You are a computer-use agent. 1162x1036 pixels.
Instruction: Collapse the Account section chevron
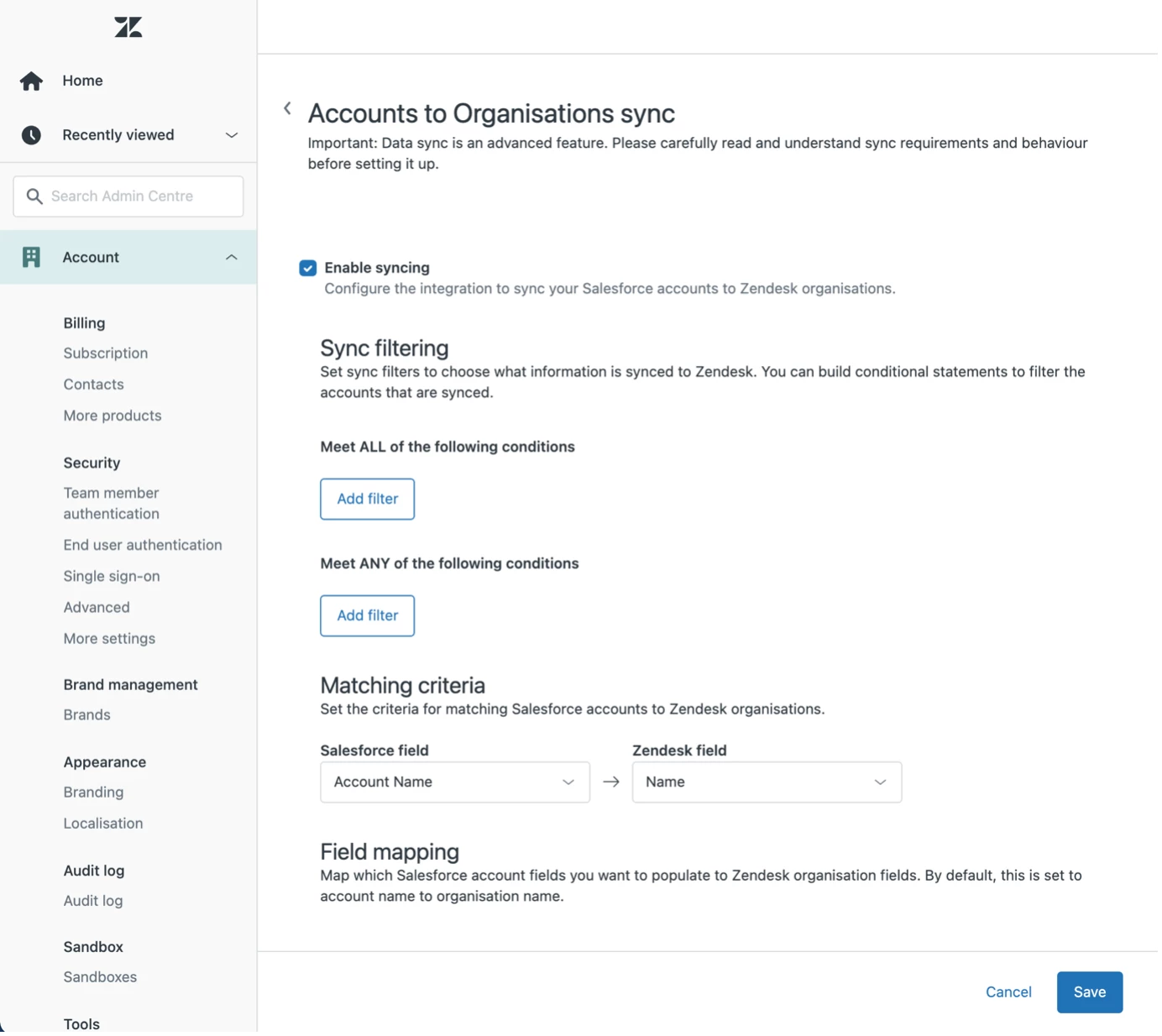click(x=232, y=257)
